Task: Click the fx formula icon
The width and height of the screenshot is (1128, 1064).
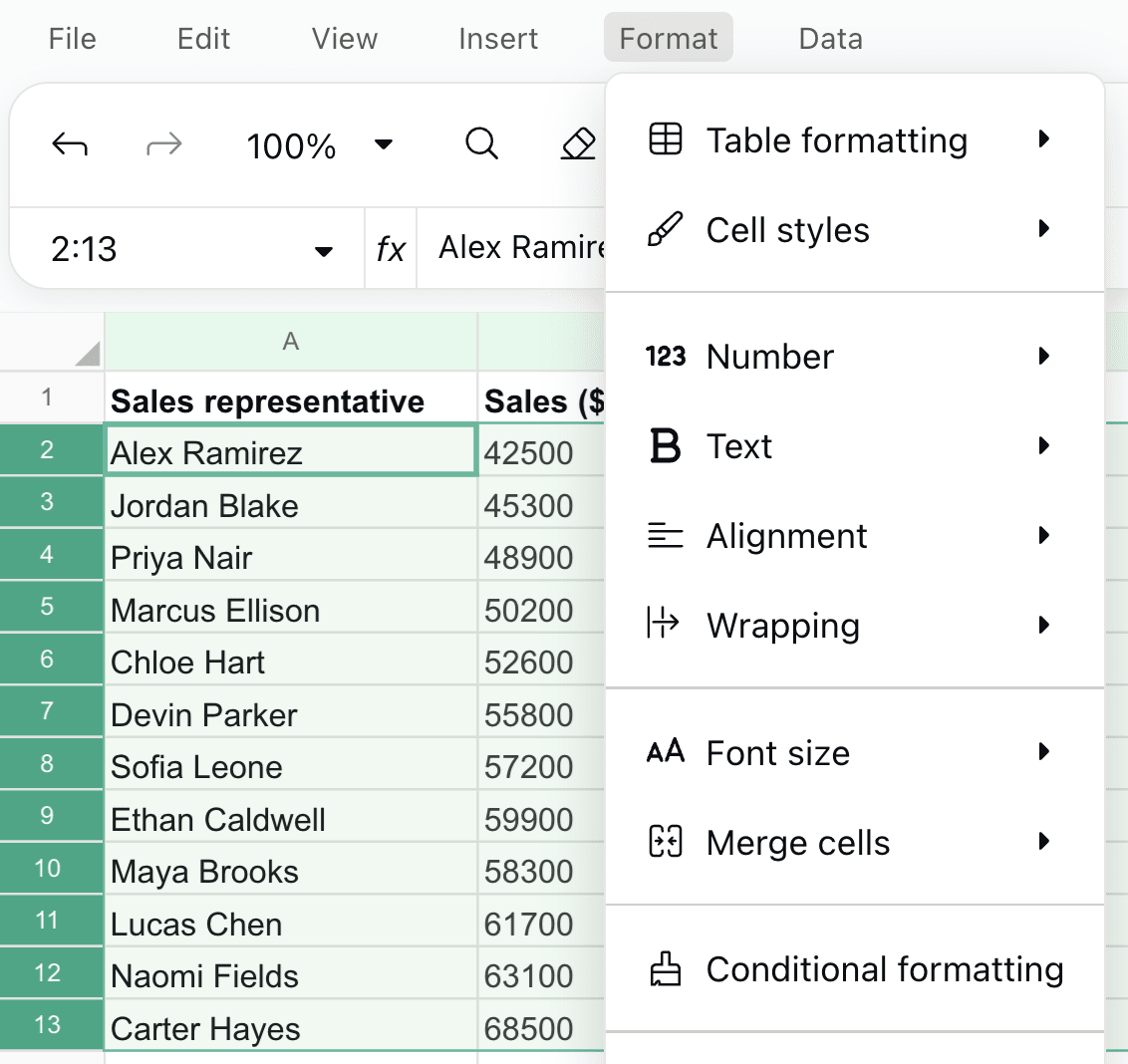Action: click(x=392, y=248)
